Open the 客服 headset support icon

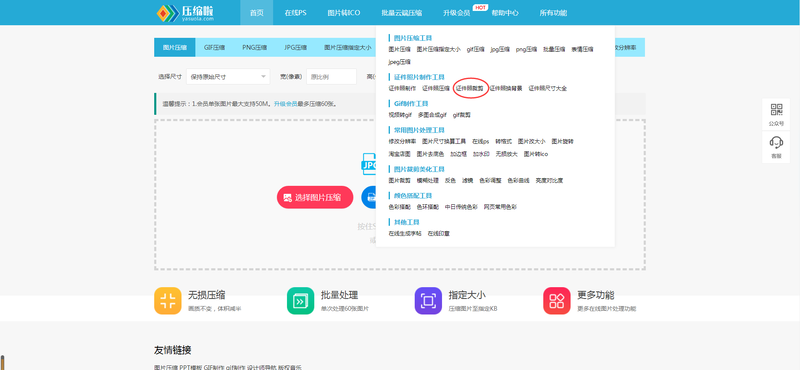click(776, 142)
